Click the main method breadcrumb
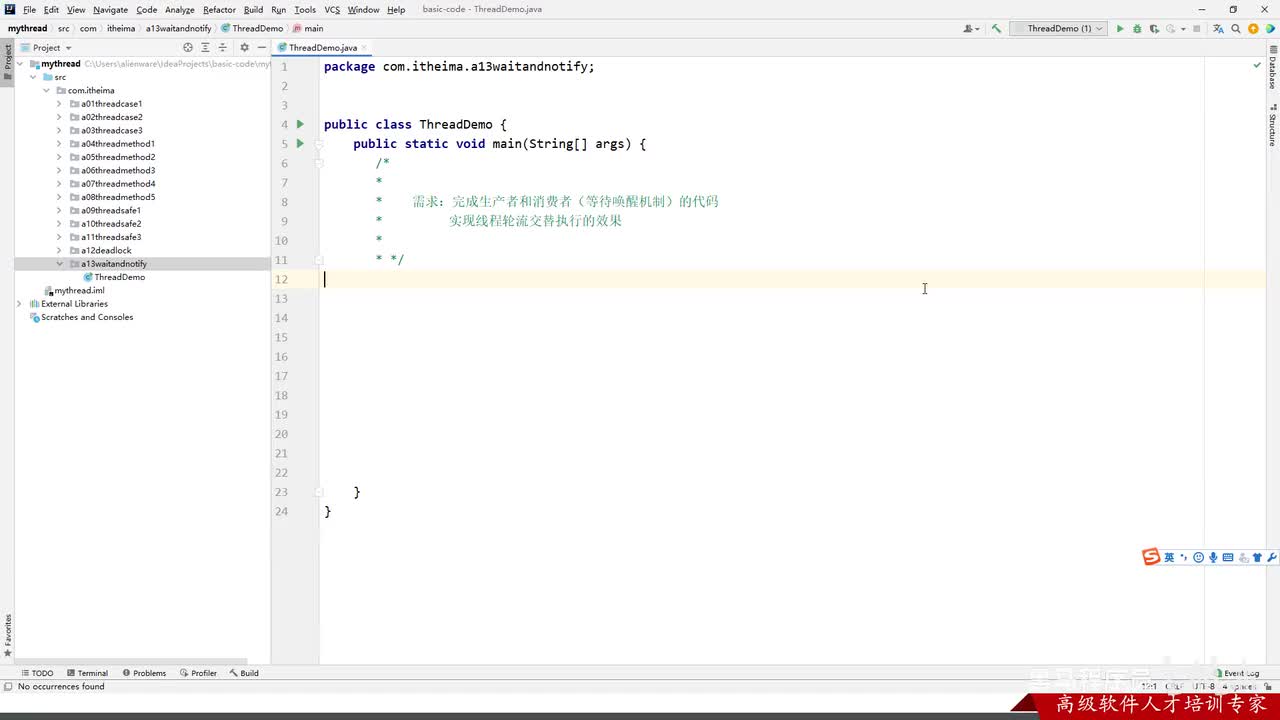Screen dimensions: 1280x720 point(308,29)
